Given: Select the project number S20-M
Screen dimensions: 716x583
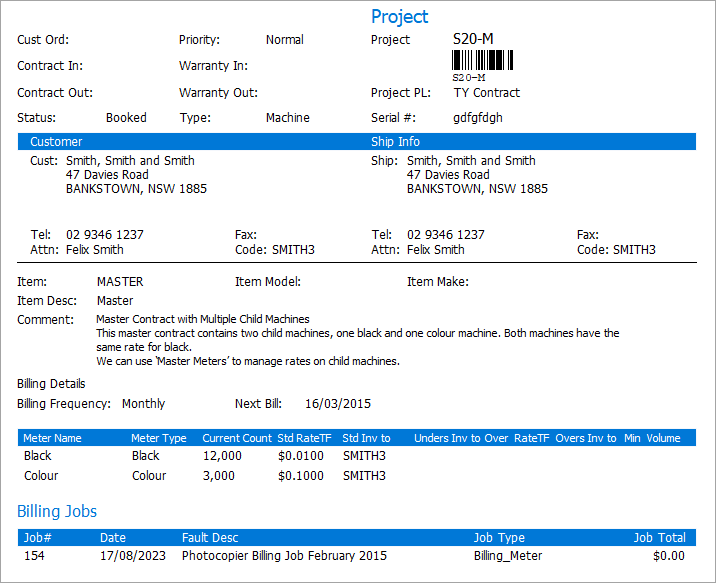Looking at the screenshot, I should [473, 39].
